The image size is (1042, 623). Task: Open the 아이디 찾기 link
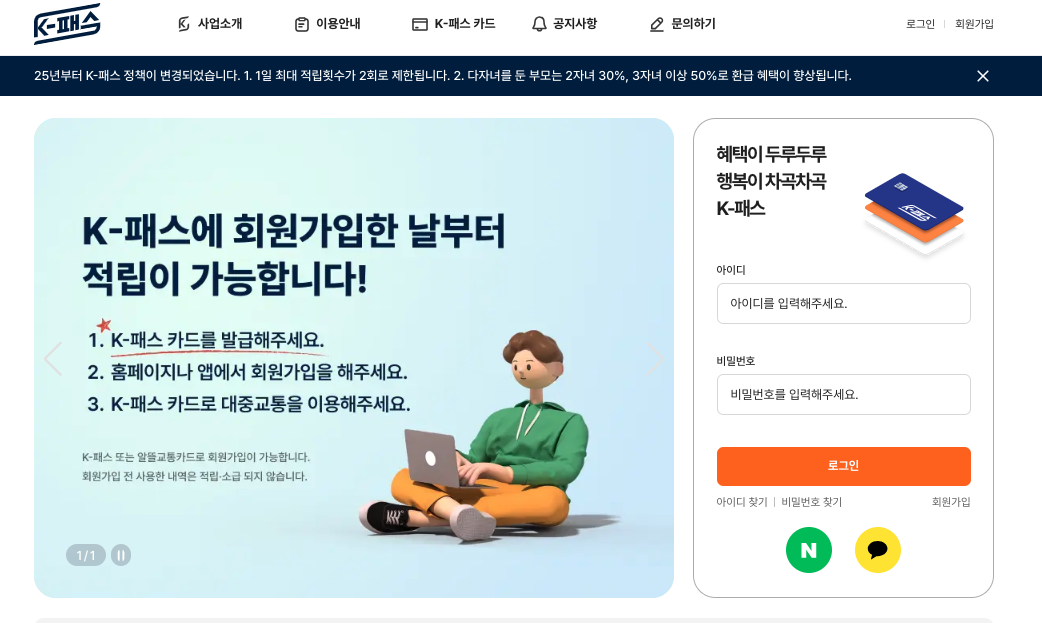tap(742, 502)
